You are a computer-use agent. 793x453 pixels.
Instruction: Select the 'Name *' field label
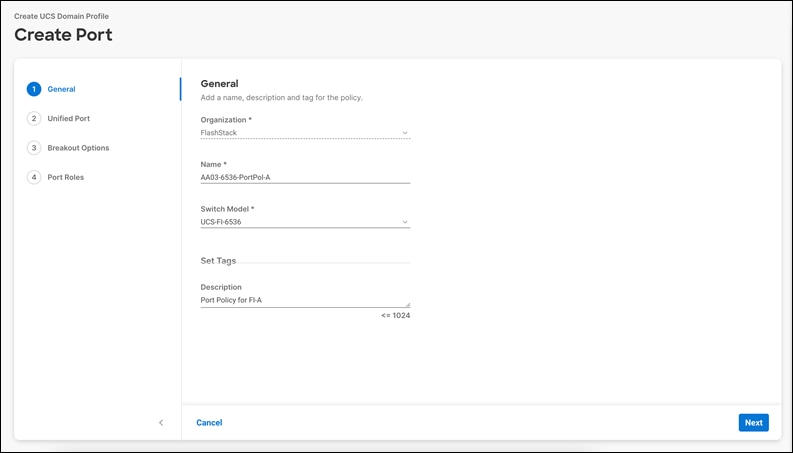click(x=213, y=164)
